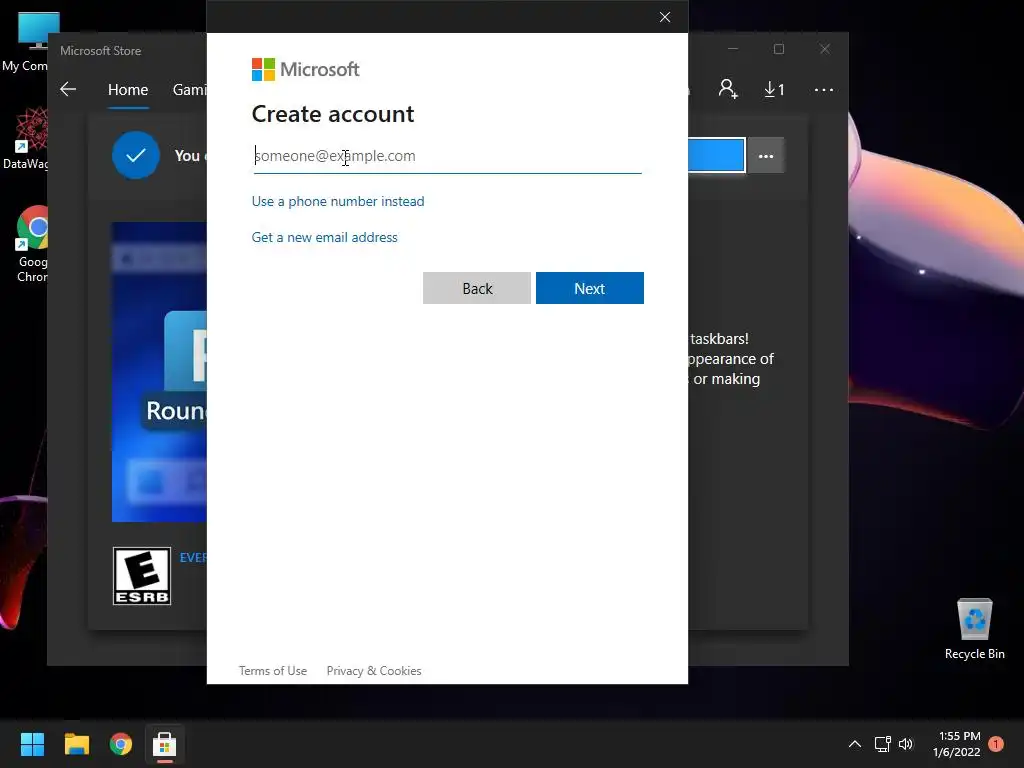This screenshot has height=768, width=1024.
Task: Click the ESRB Everyone rating badge
Action: (x=142, y=576)
